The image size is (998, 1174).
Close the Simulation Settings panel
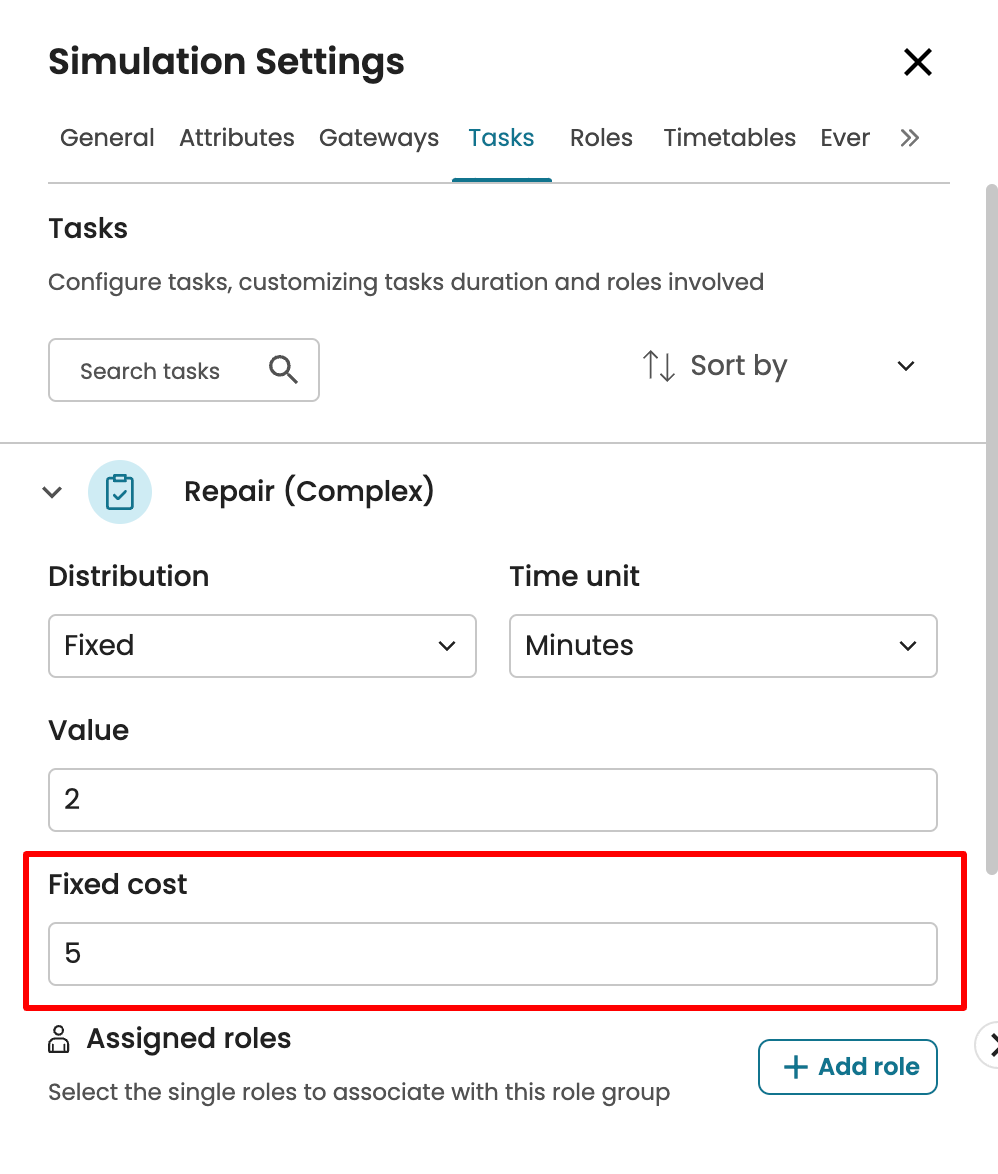tap(917, 62)
